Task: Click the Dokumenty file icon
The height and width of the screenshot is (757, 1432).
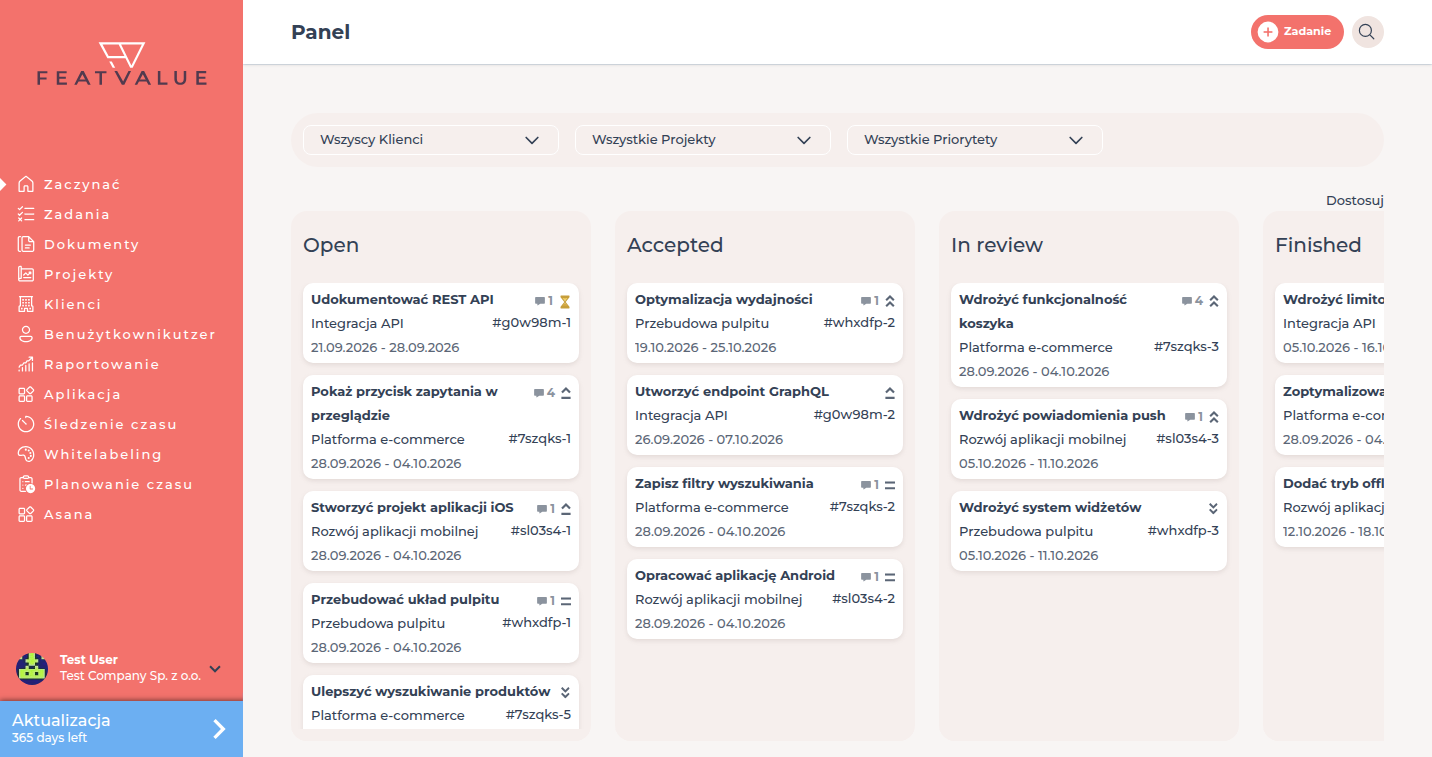Action: tap(26, 244)
